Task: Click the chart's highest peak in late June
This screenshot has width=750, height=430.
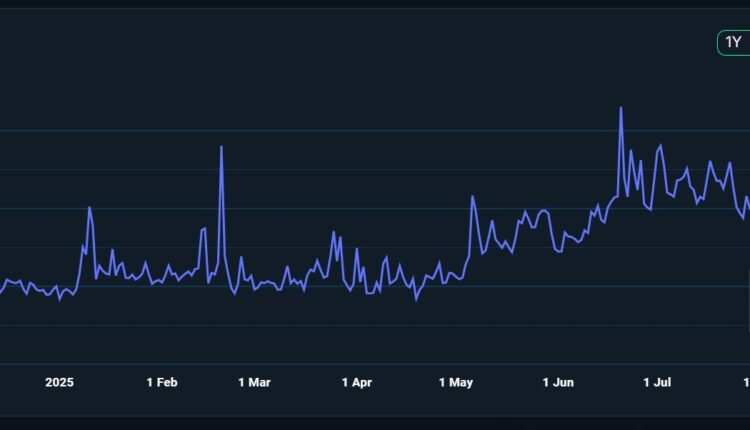Action: pos(621,108)
